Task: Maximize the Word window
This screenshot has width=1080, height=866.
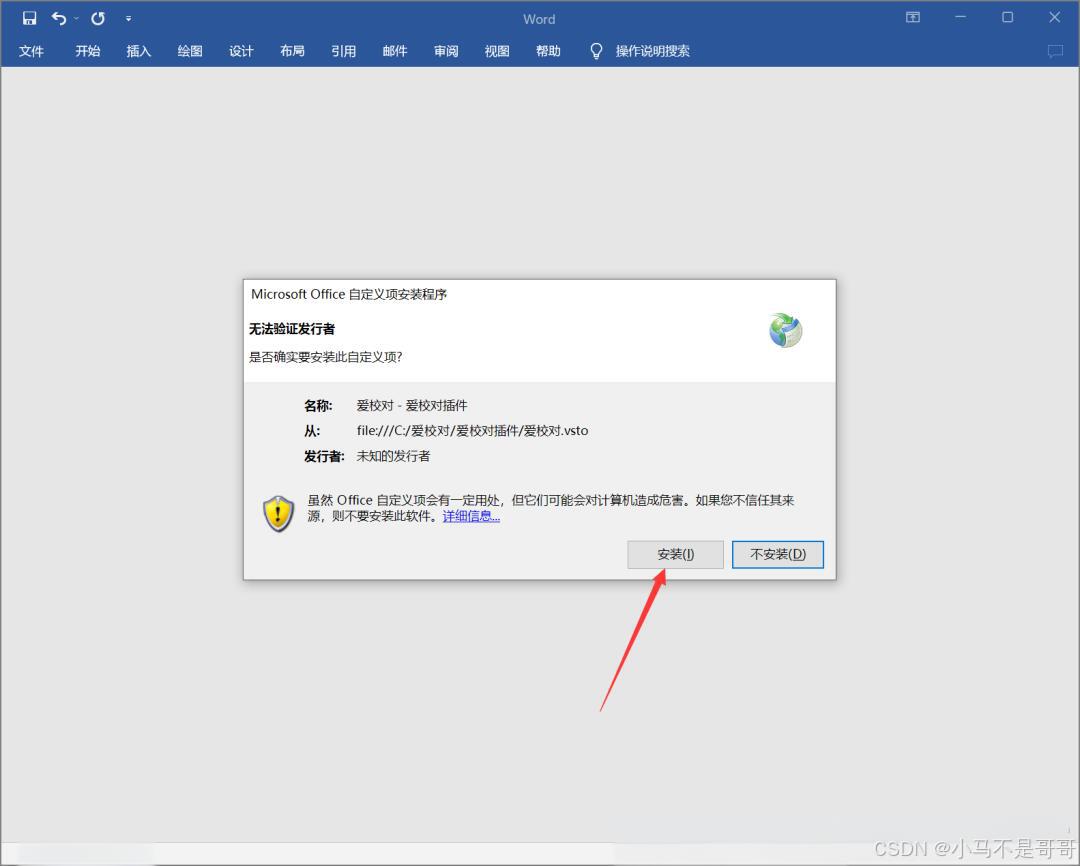Action: 1007,17
